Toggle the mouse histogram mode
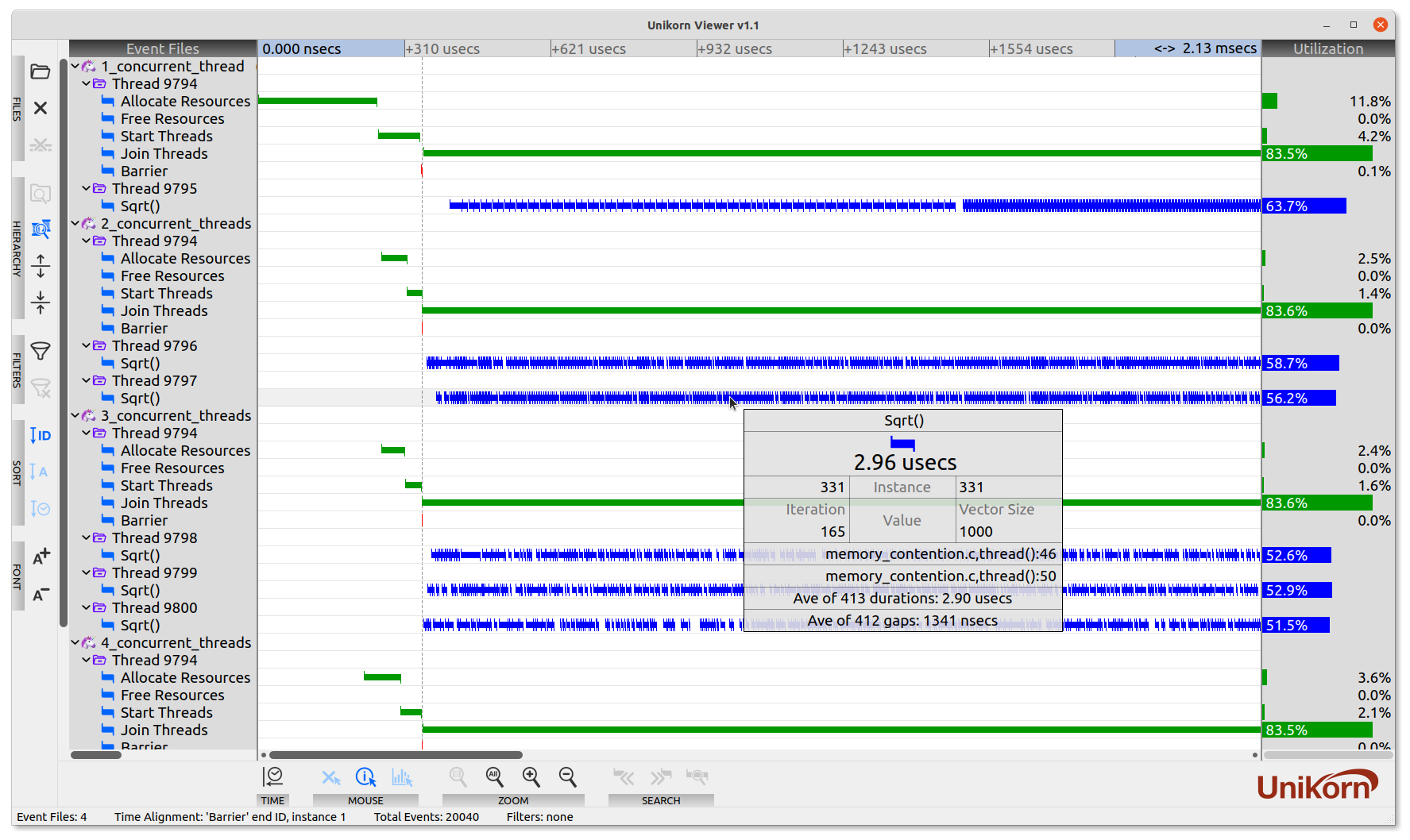Image resolution: width=1410 pixels, height=840 pixels. tap(402, 776)
